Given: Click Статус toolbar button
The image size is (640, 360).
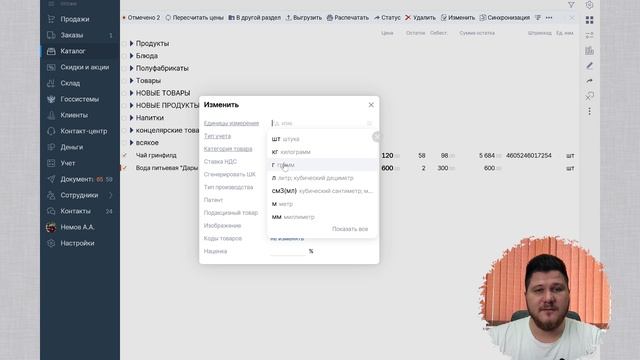Looking at the screenshot, I should [387, 18].
